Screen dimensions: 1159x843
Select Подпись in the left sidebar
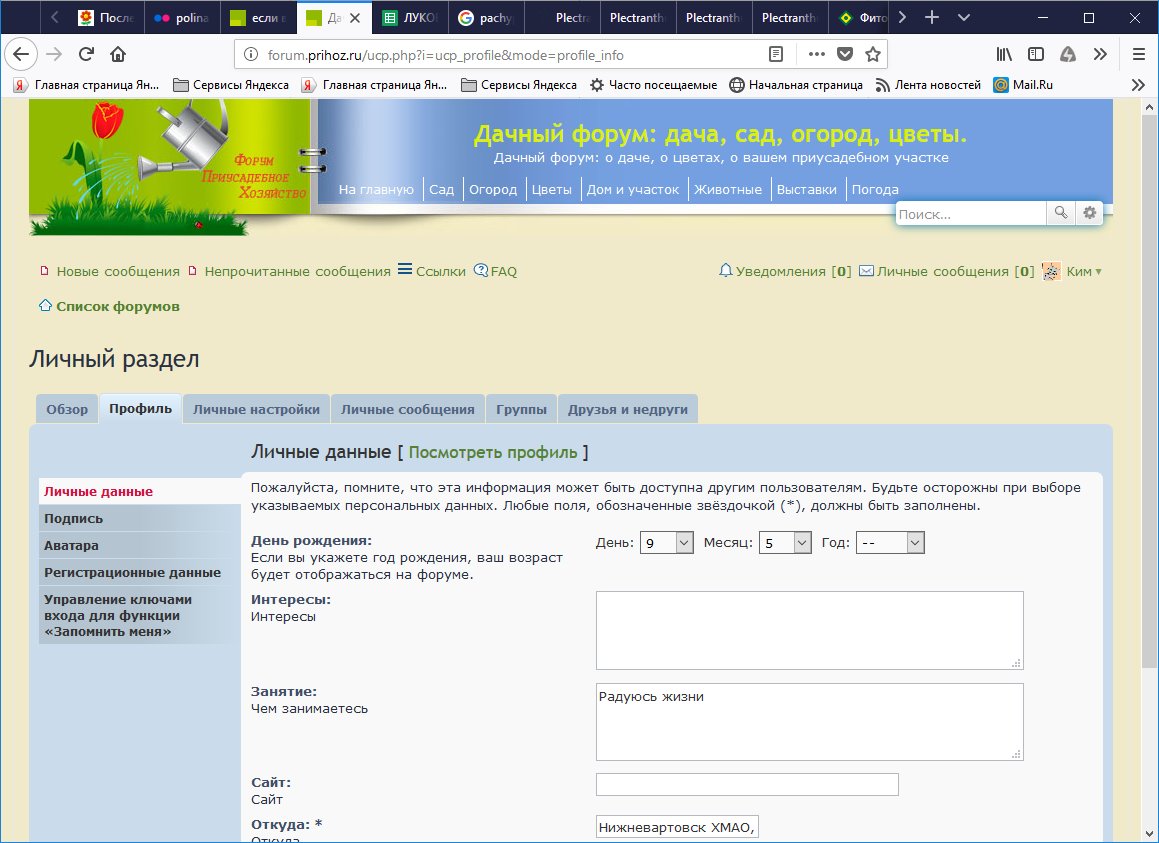coord(74,519)
